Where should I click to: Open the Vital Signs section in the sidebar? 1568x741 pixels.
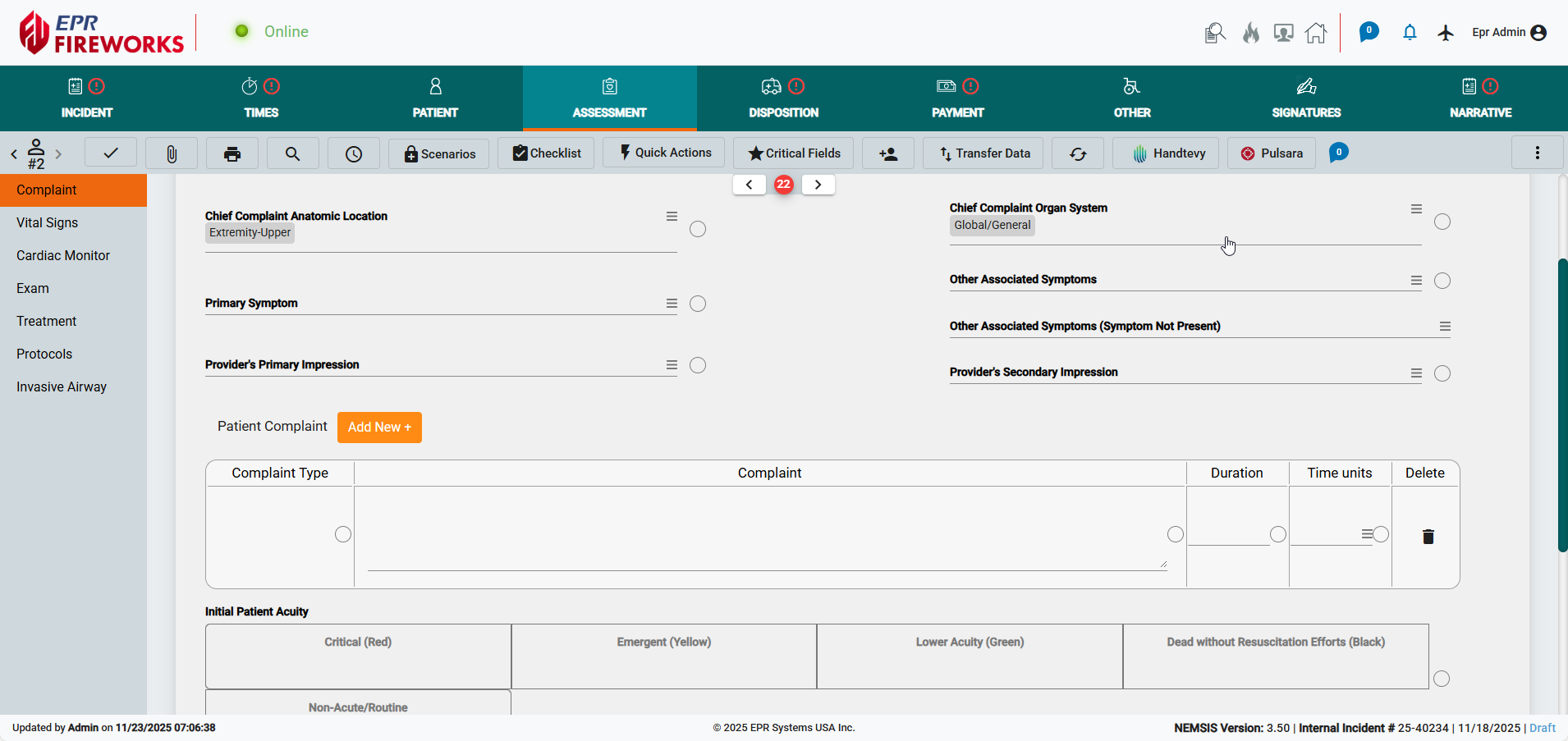pyautogui.click(x=45, y=222)
